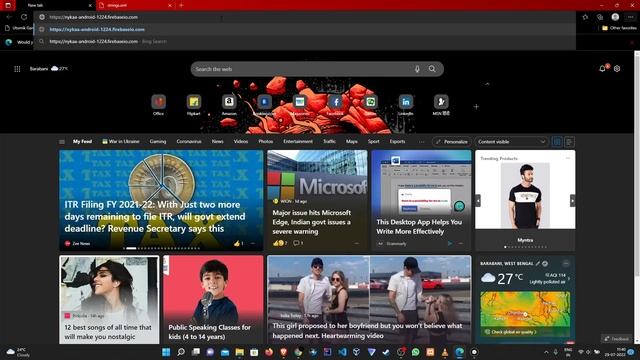Start voice search with microphone icon

point(417,69)
